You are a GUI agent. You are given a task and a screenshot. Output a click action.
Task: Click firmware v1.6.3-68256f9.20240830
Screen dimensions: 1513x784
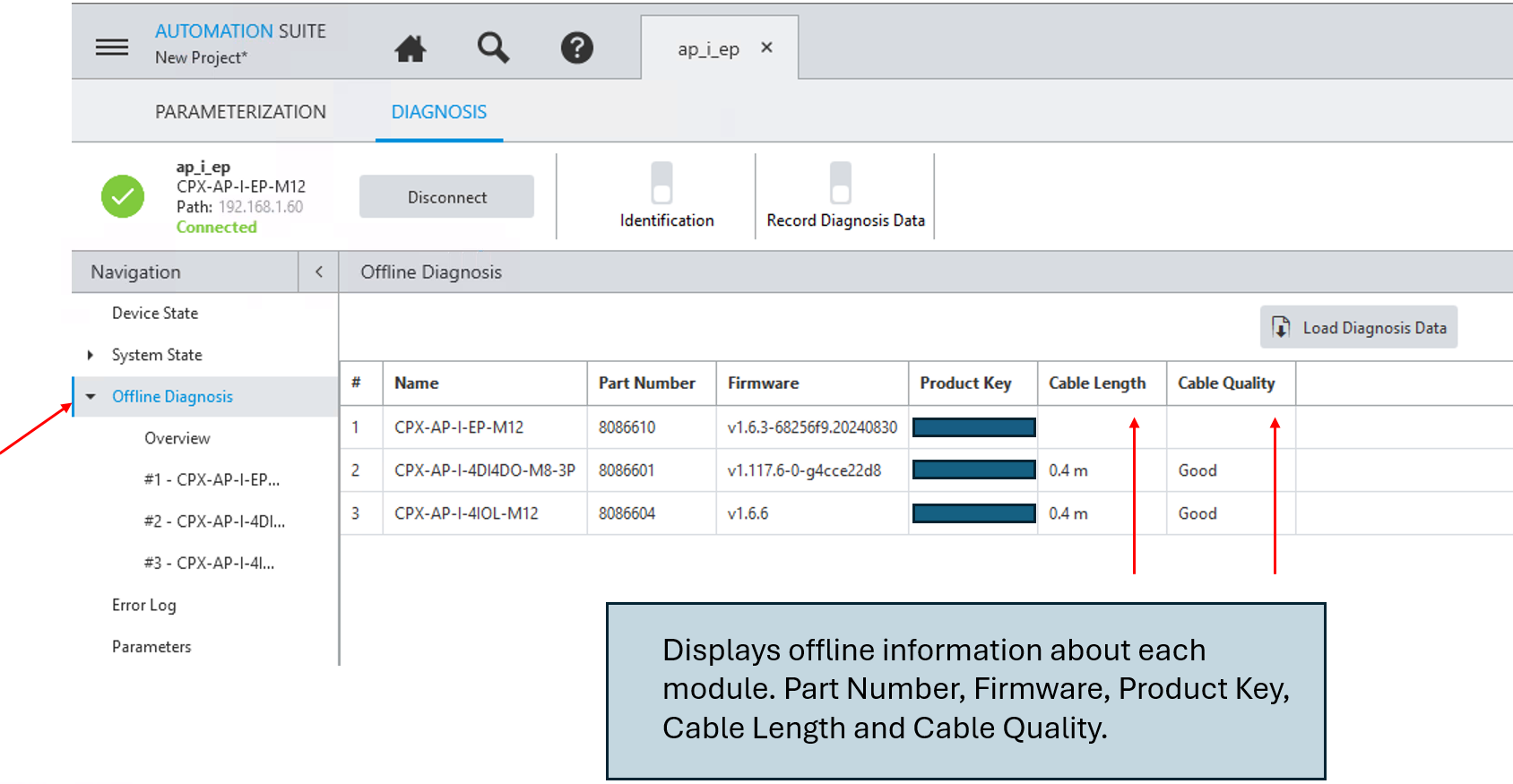click(812, 427)
